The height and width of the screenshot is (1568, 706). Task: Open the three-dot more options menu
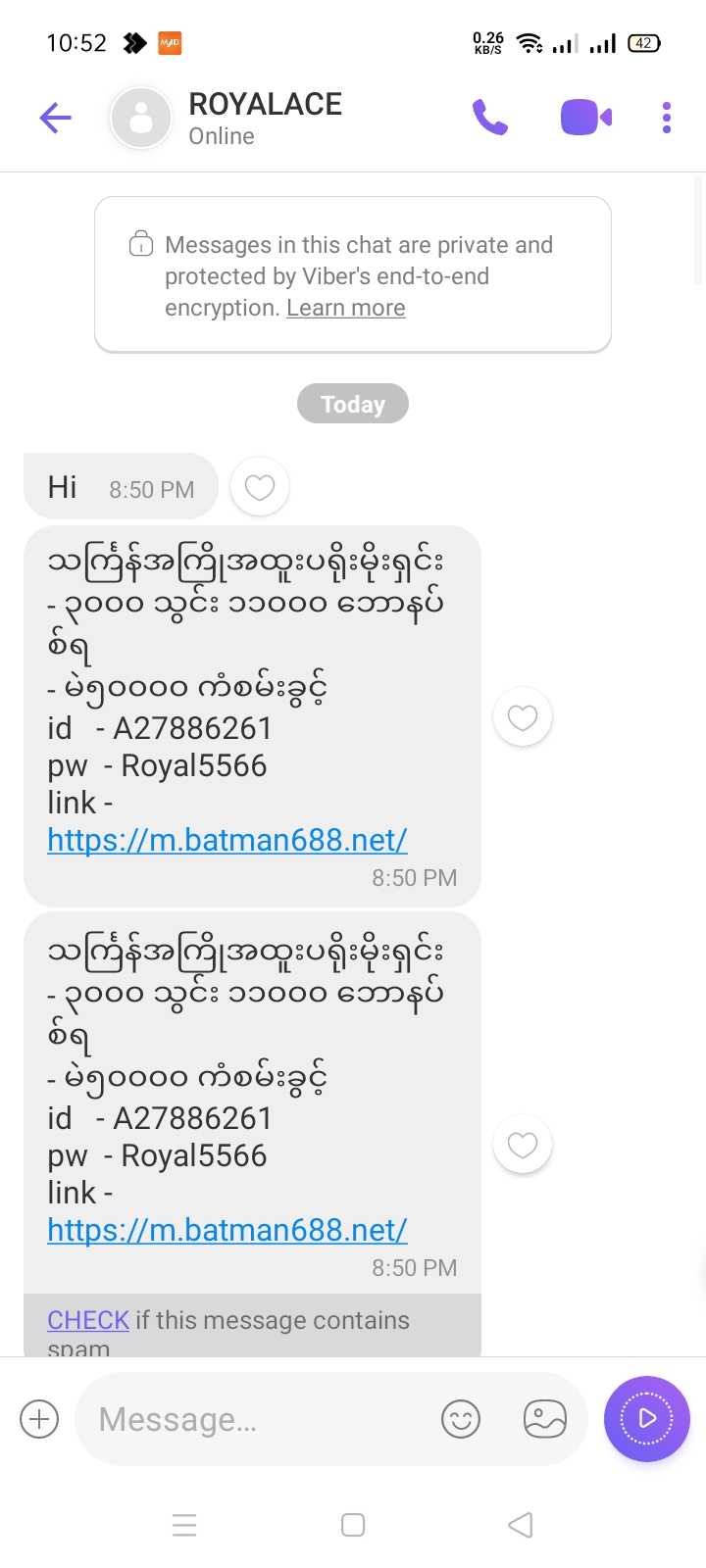point(667,118)
